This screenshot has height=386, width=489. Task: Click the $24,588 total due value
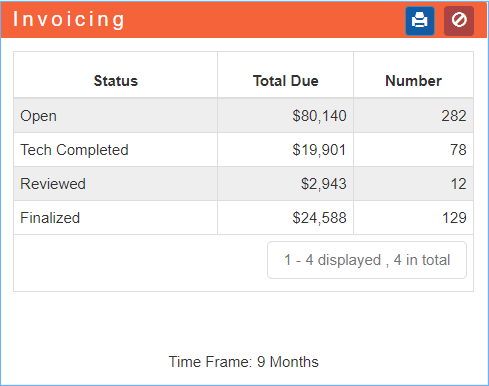[x=319, y=218]
